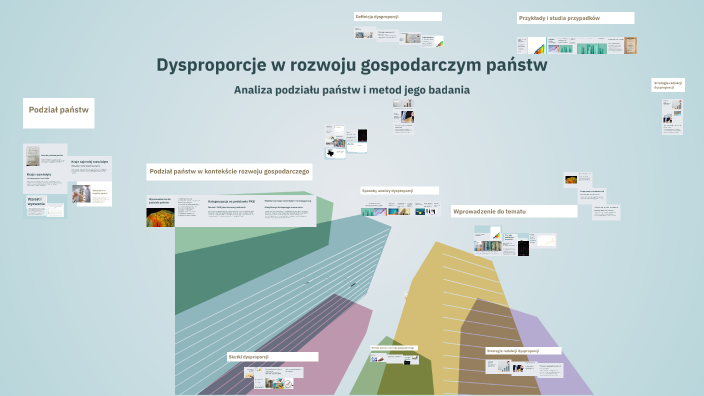Image resolution: width=704 pixels, height=396 pixels.
Task: Click the ornate certificate image under 'Przykłady'
Action: coord(630,45)
